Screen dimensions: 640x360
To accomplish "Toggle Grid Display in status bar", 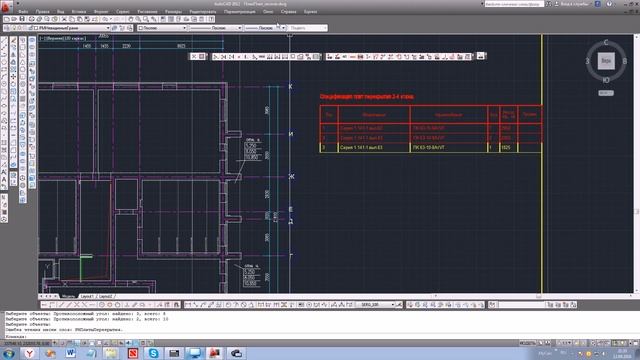I will (70, 343).
